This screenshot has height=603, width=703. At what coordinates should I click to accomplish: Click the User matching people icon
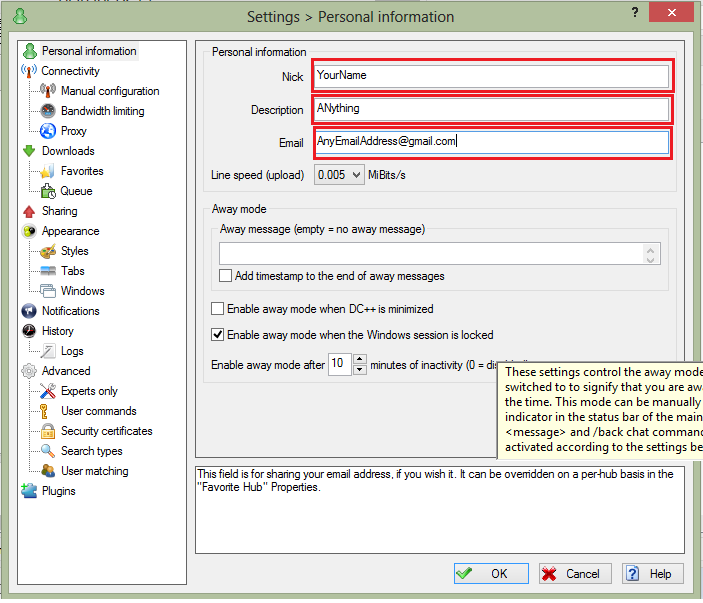click(x=48, y=471)
